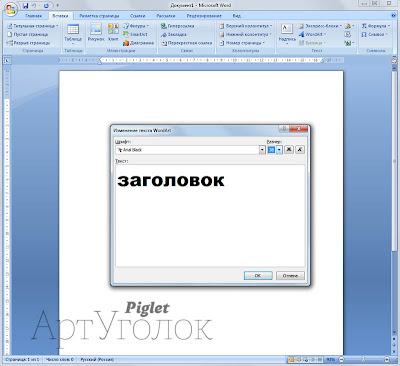Image resolution: width=400 pixels, height=366 pixels.
Task: Open the Фигуры shapes gallery
Action: [136, 26]
